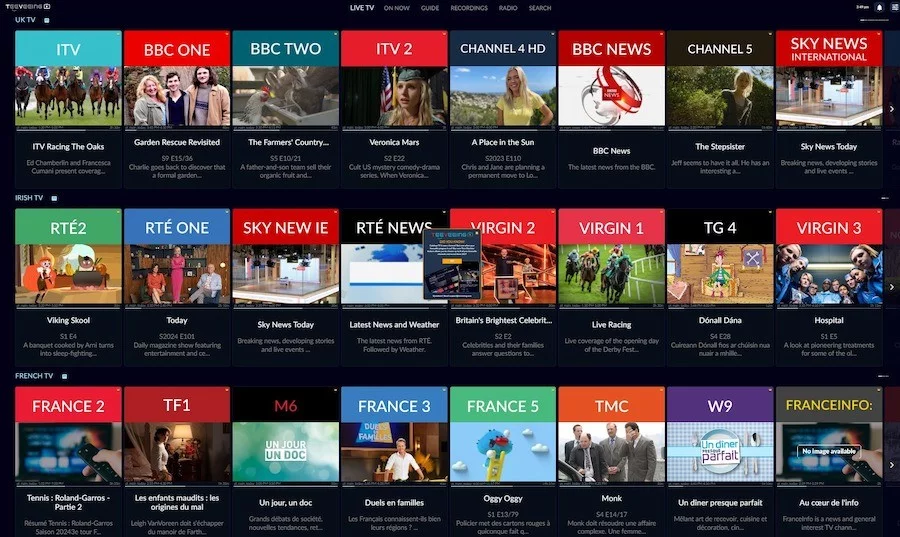The width and height of the screenshot is (900, 537).
Task: Expand the corner arrow on TG 4 tile
Action: [x=770, y=213]
